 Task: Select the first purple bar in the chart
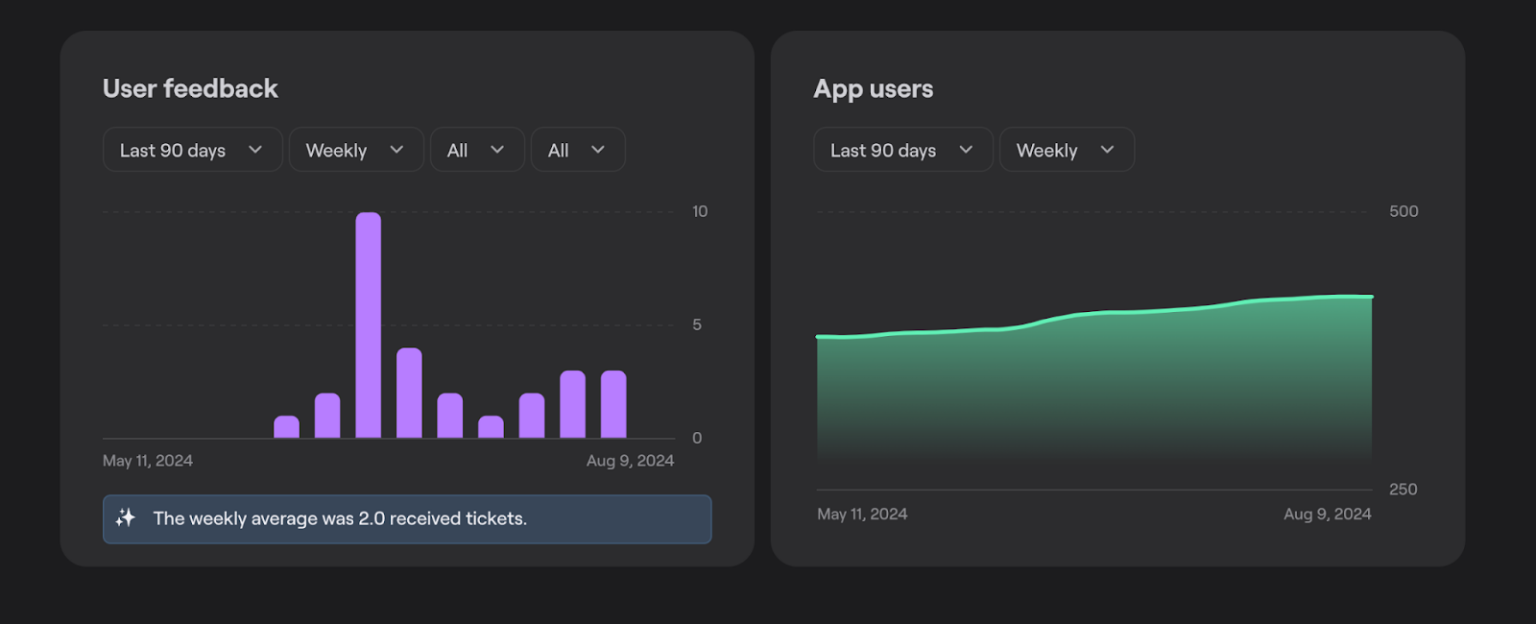[287, 427]
